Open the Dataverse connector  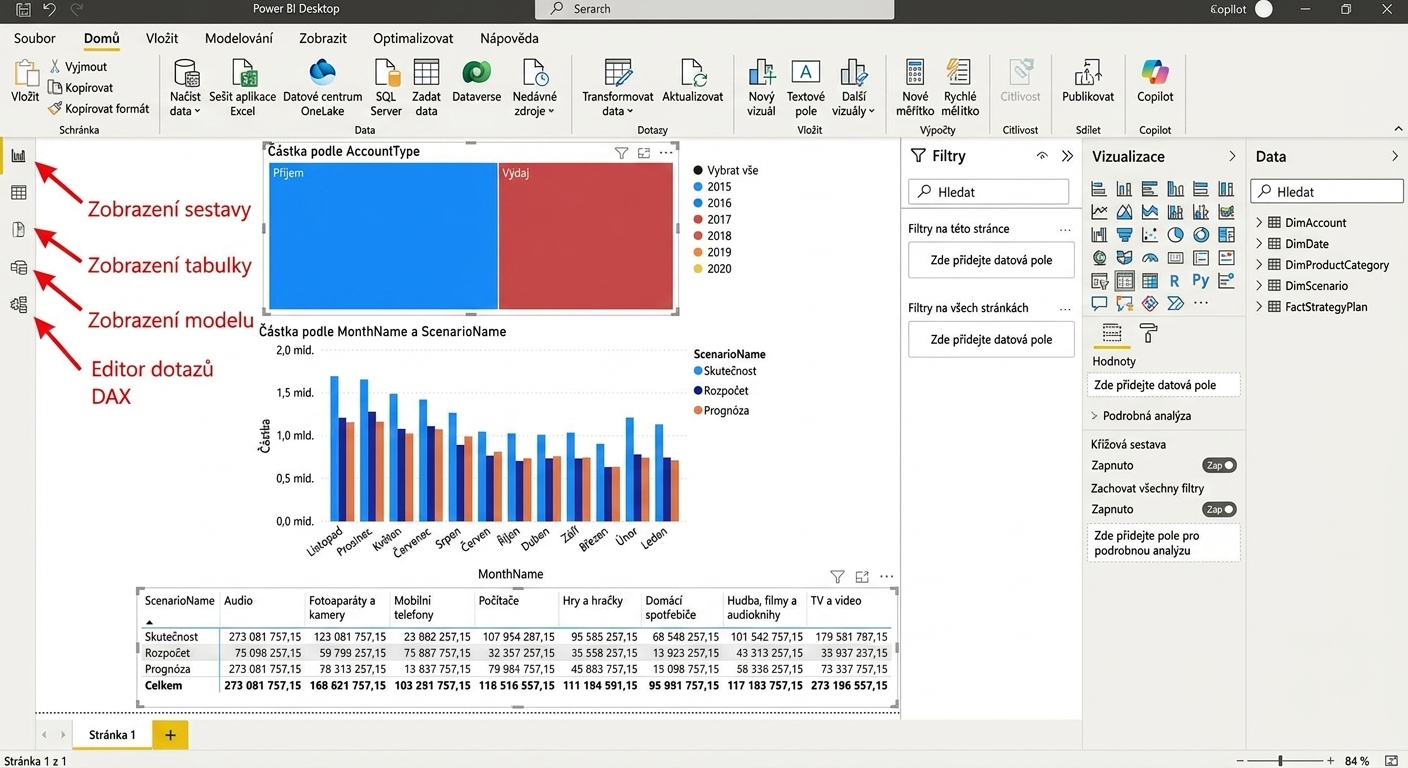(x=477, y=81)
